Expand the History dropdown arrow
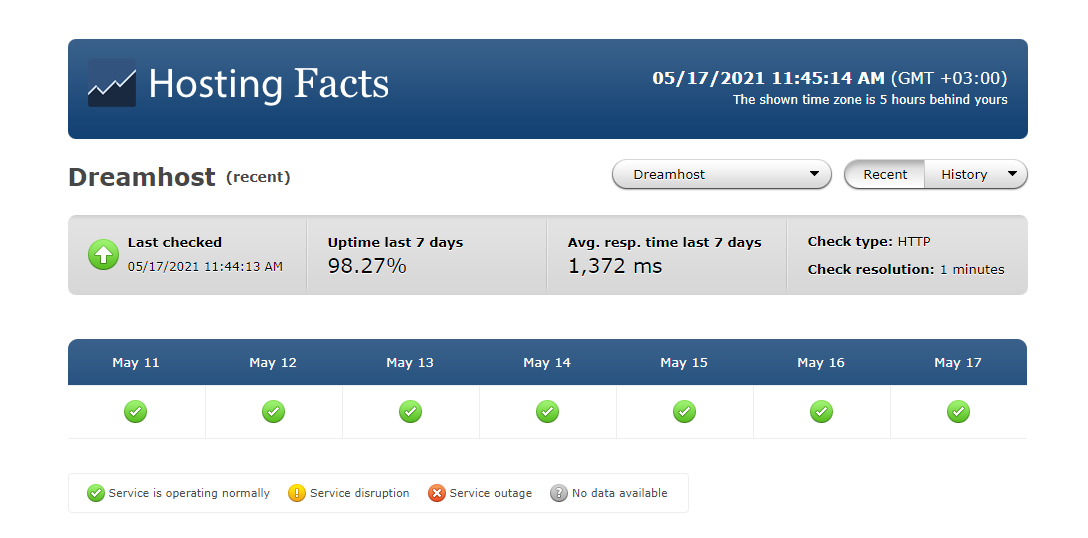The width and height of the screenshot is (1088, 538). (x=1012, y=174)
